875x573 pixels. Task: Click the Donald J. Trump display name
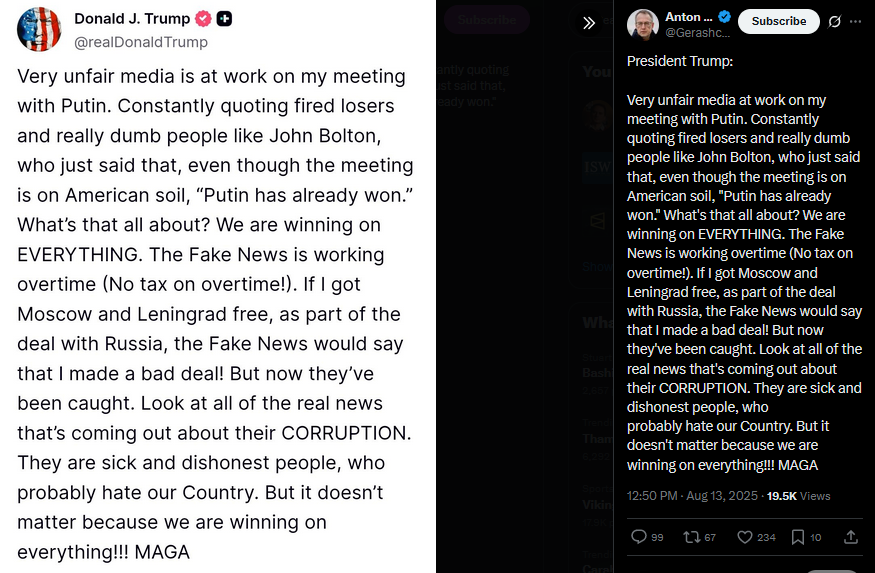(132, 19)
